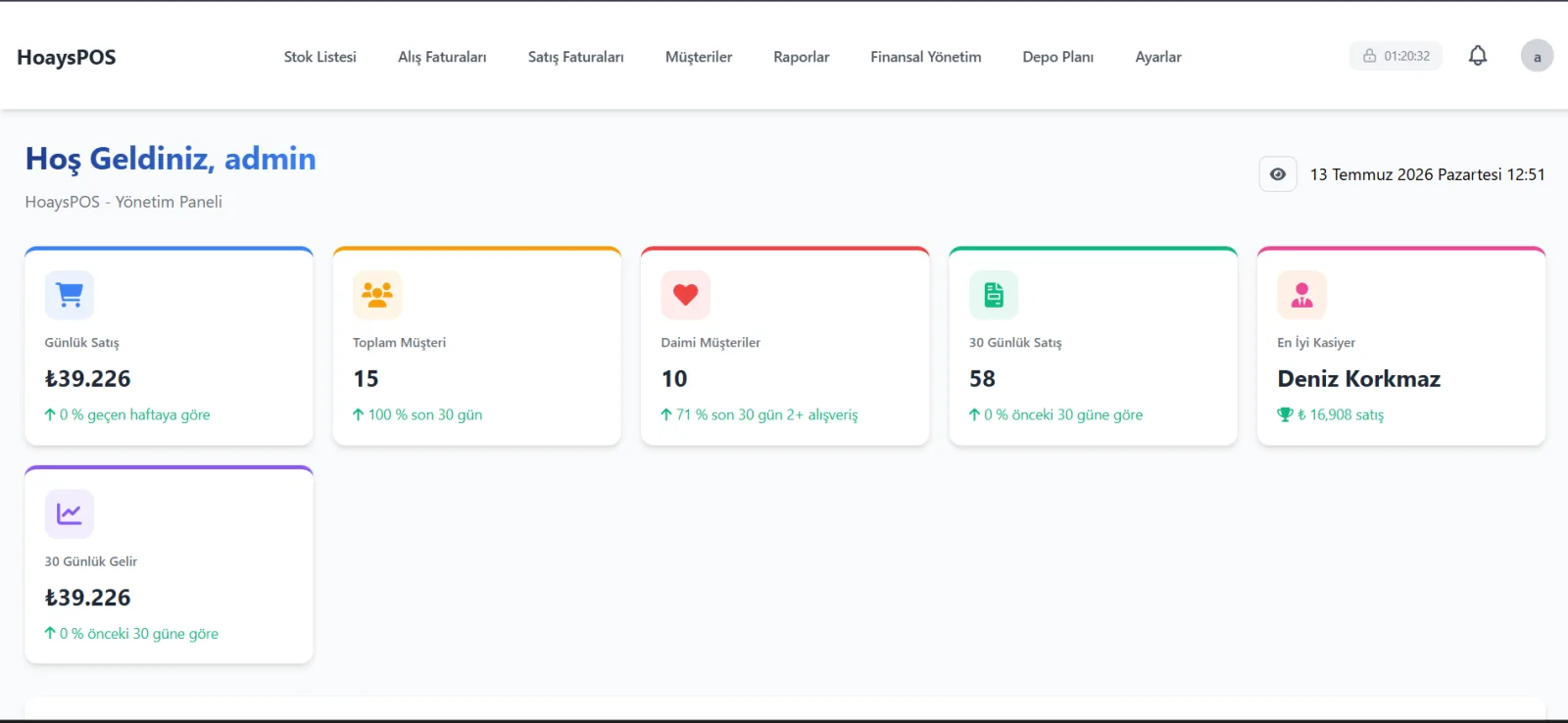Click the green invoice icon for 30 Günlük Satış
Viewport: 1568px width, 723px height.
pos(994,295)
